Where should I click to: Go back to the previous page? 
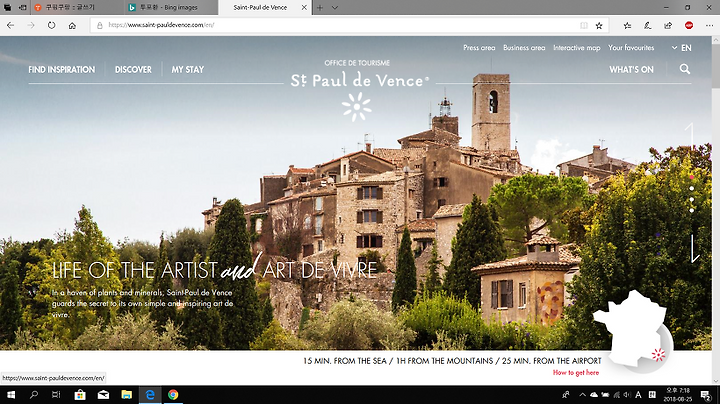click(11, 25)
